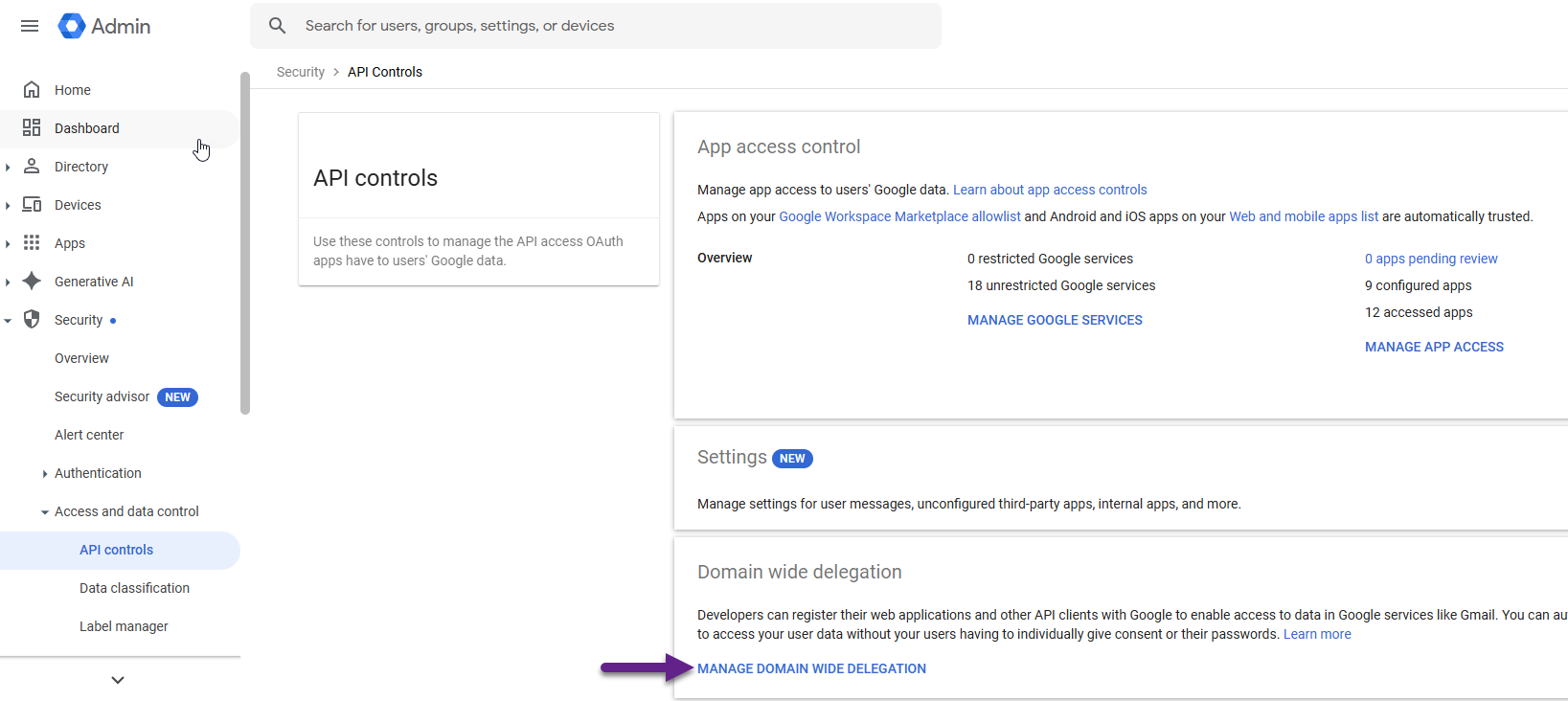The width and height of the screenshot is (1568, 701).
Task: Click the Dashboard grid icon
Action: pyautogui.click(x=32, y=128)
